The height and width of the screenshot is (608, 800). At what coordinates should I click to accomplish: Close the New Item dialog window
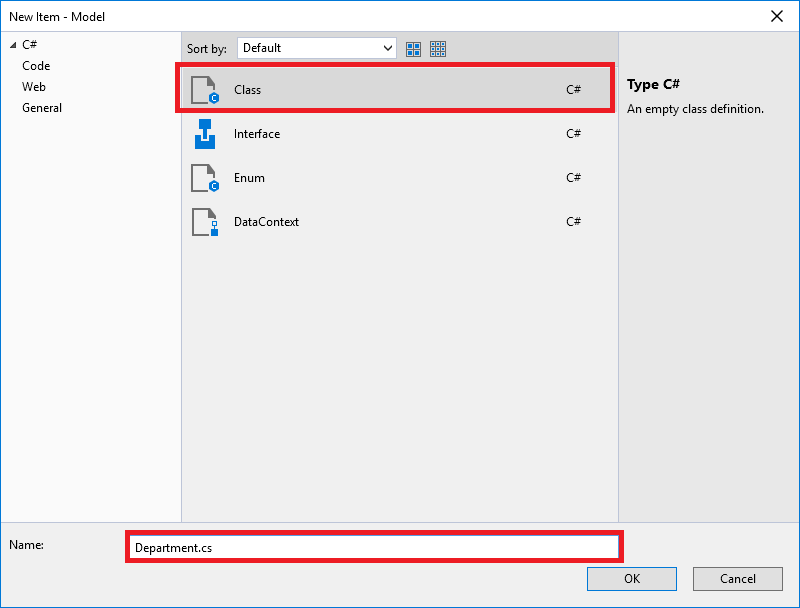pos(777,16)
